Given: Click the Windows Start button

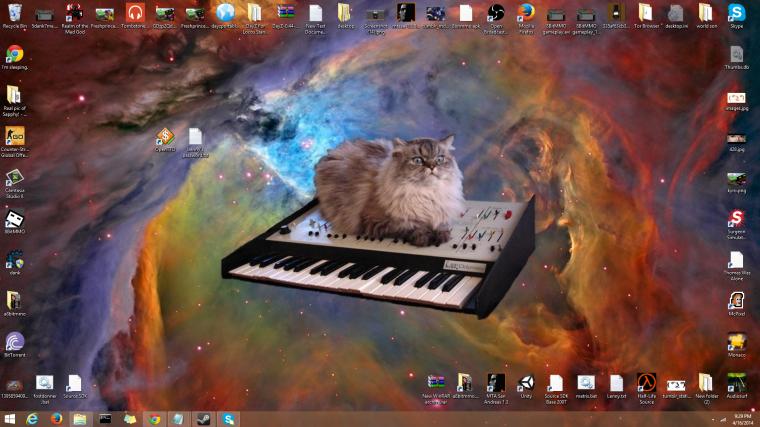Looking at the screenshot, I should tap(9, 419).
